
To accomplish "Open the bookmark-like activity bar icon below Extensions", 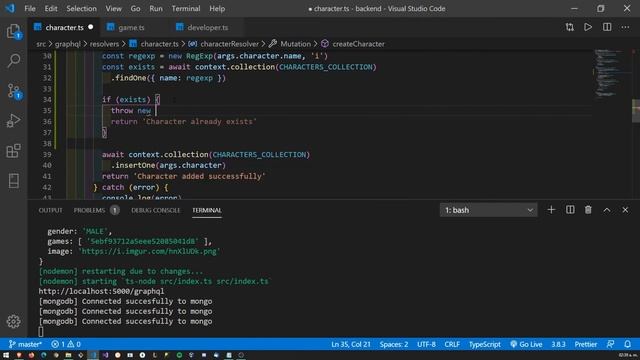I will click(13, 180).
